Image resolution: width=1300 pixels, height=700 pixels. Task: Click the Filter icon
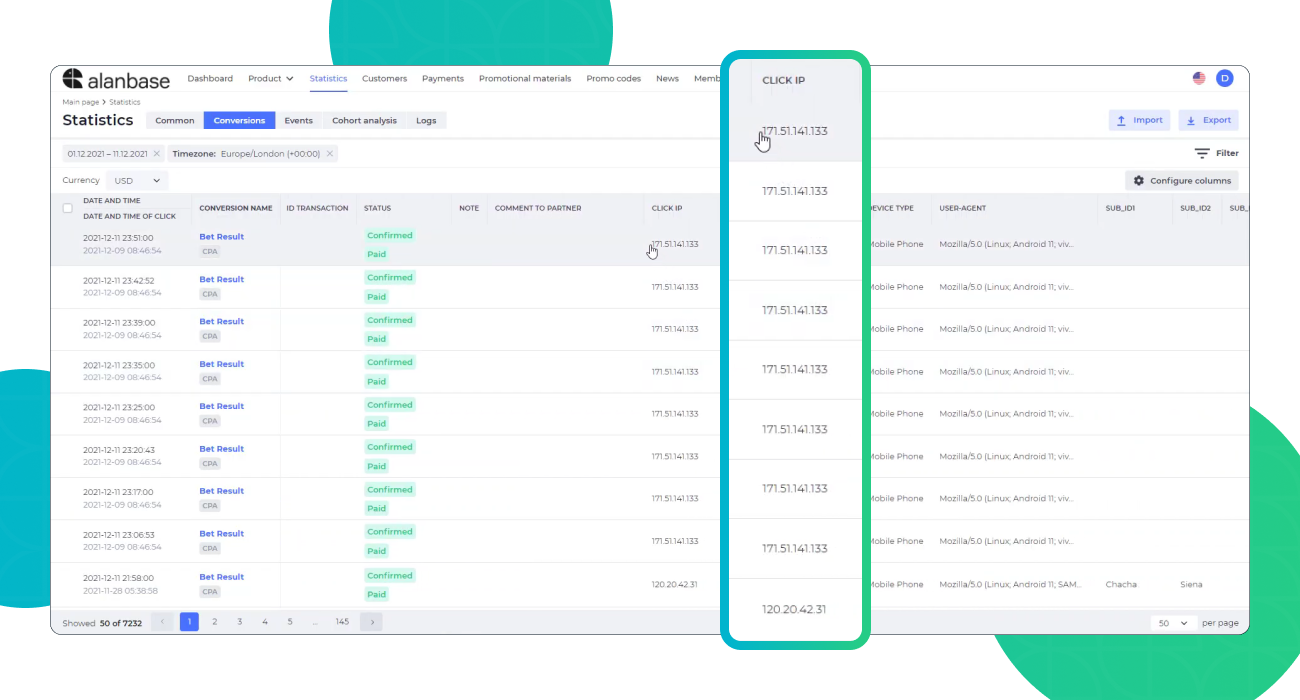click(1202, 154)
